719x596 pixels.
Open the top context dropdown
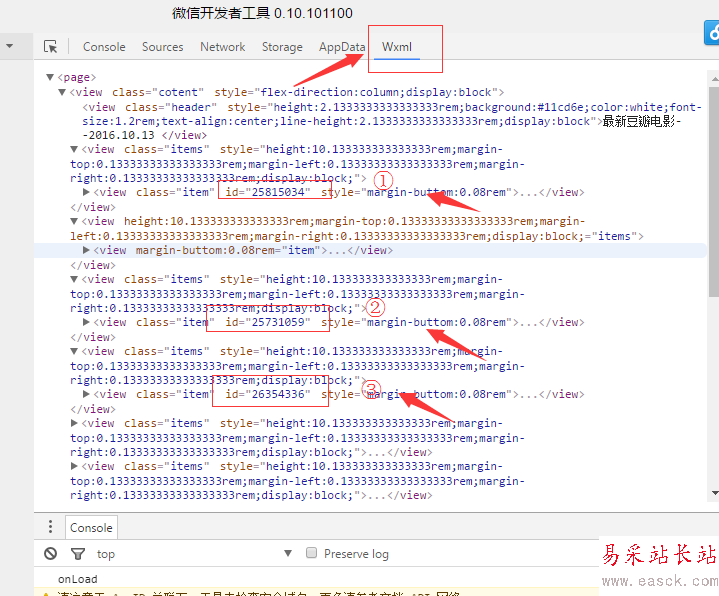(195, 554)
